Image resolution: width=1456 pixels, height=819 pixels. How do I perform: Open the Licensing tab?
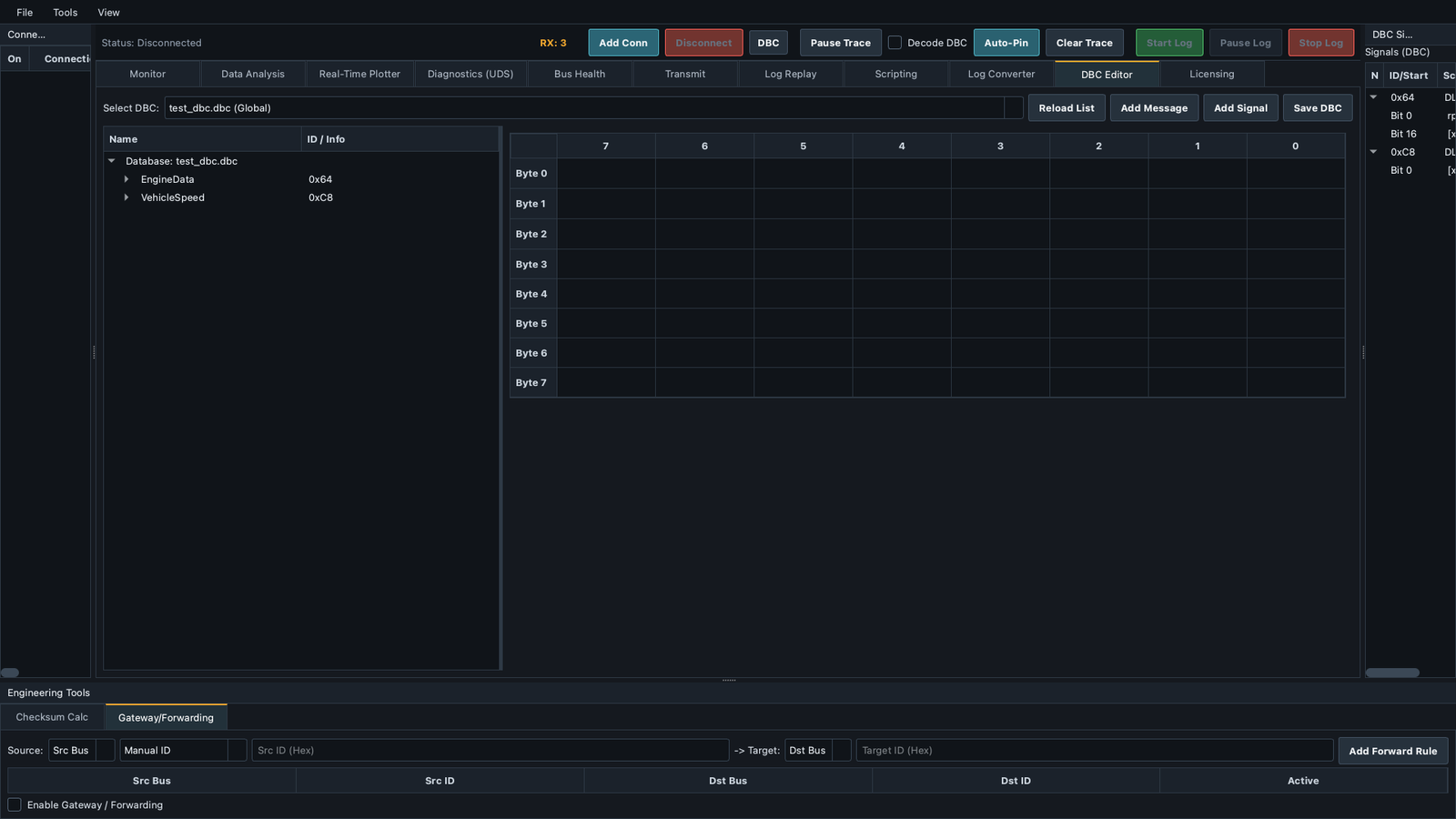1212,74
